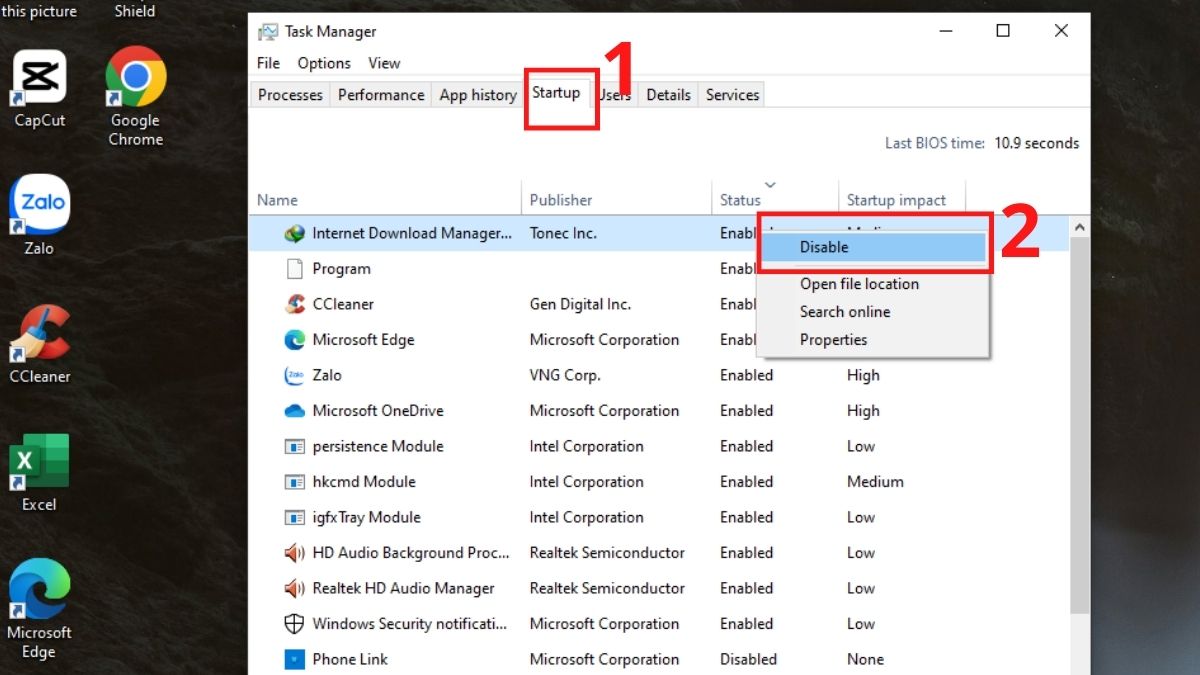Select the CCleaner startup entry name

click(343, 304)
